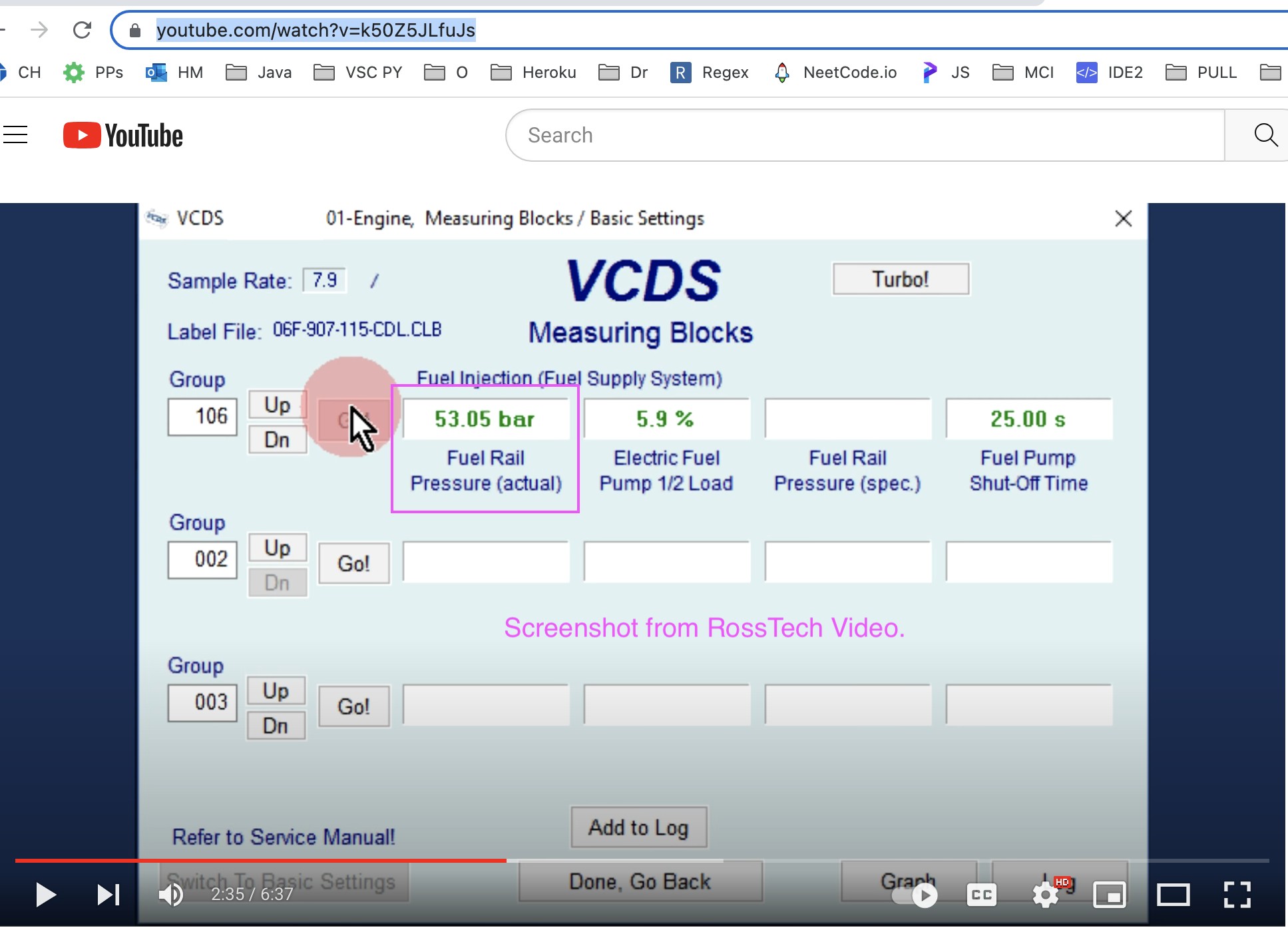Open the JS bookmark
Viewport: 1288px width, 930px height.
pos(945,72)
